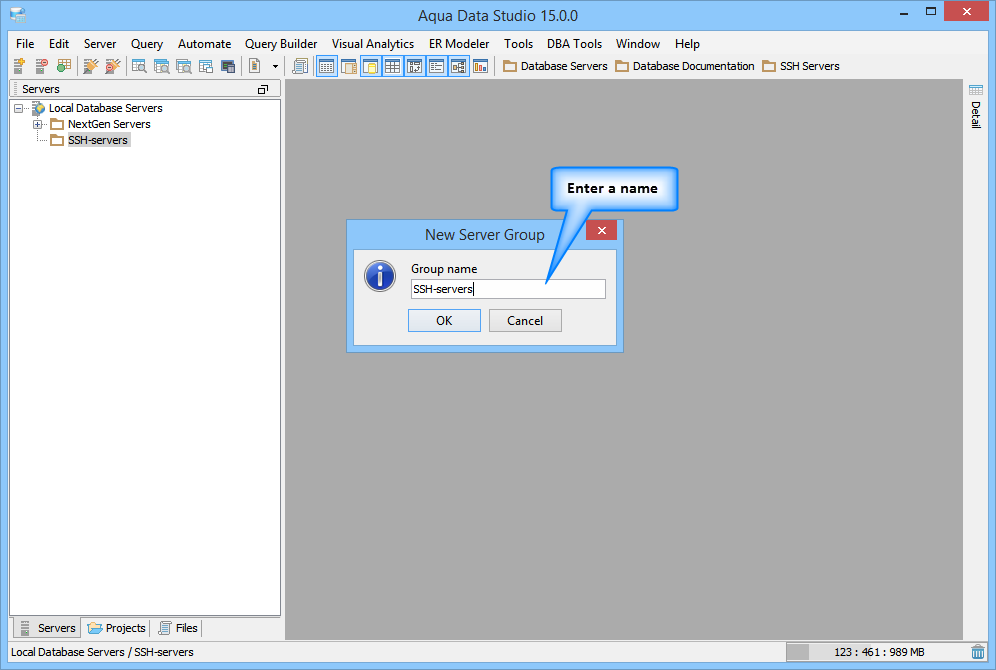
Task: Open the Window menu
Action: coord(638,44)
